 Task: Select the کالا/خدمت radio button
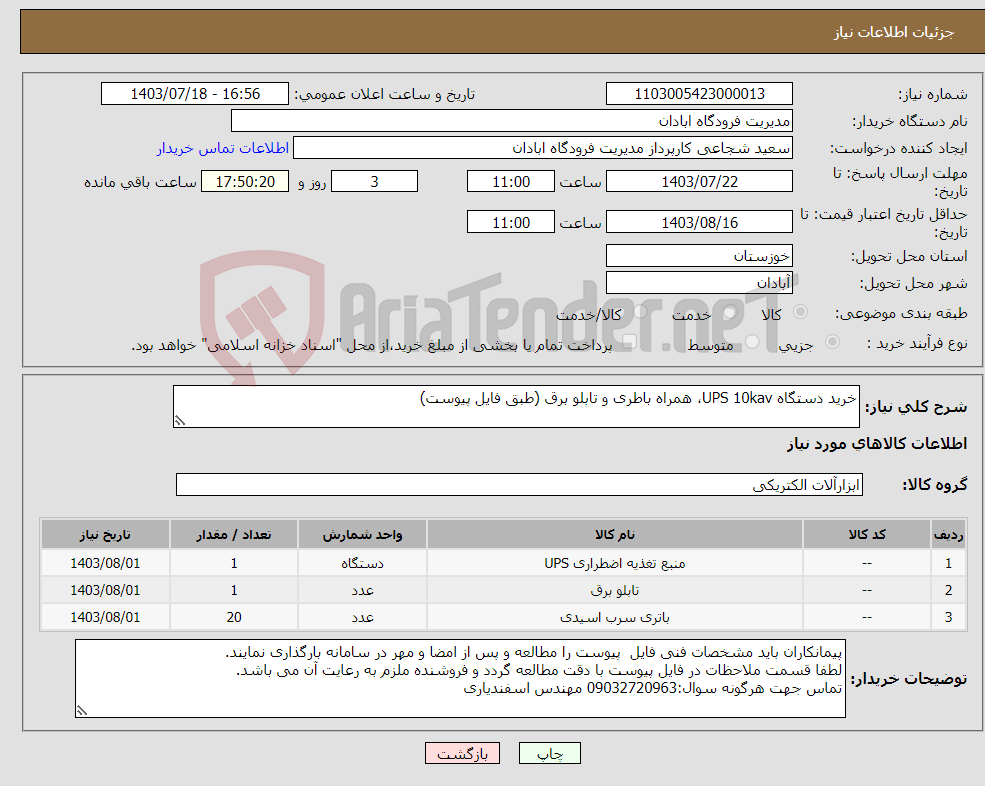pos(640,312)
